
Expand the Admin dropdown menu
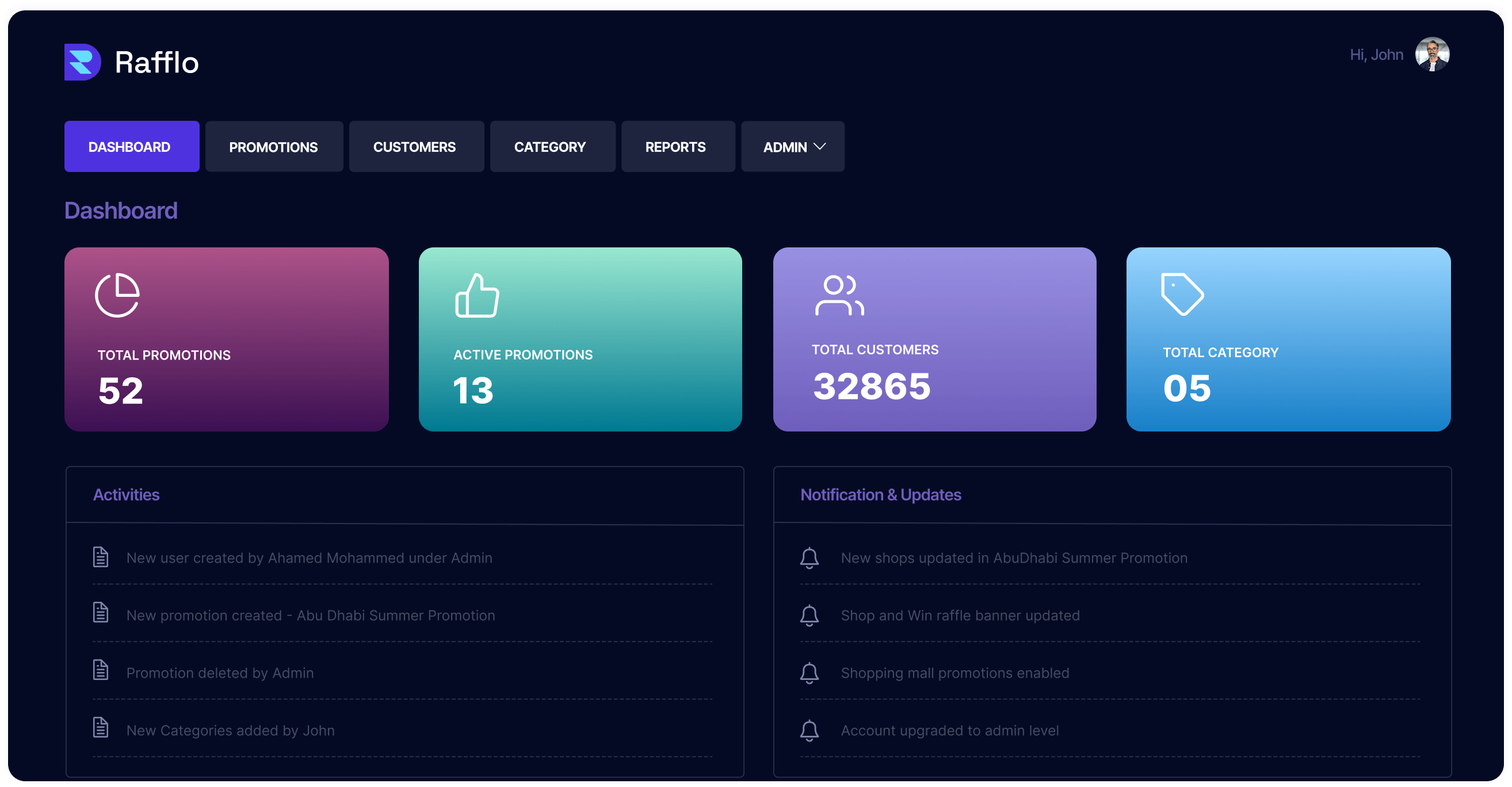[x=792, y=146]
